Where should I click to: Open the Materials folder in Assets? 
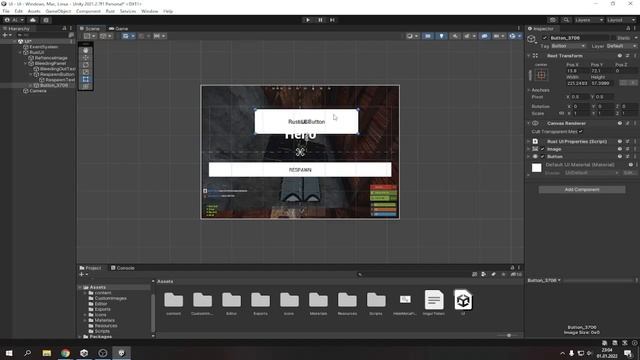tap(318, 303)
